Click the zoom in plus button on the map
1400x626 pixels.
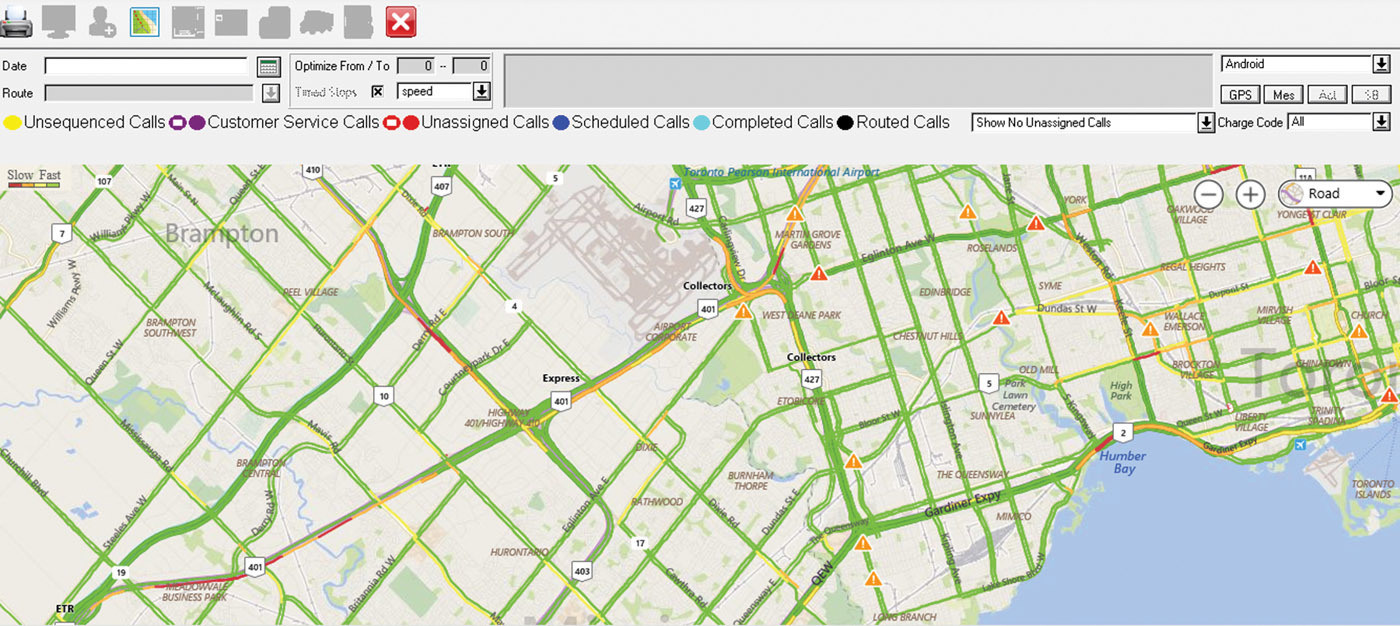[1250, 193]
